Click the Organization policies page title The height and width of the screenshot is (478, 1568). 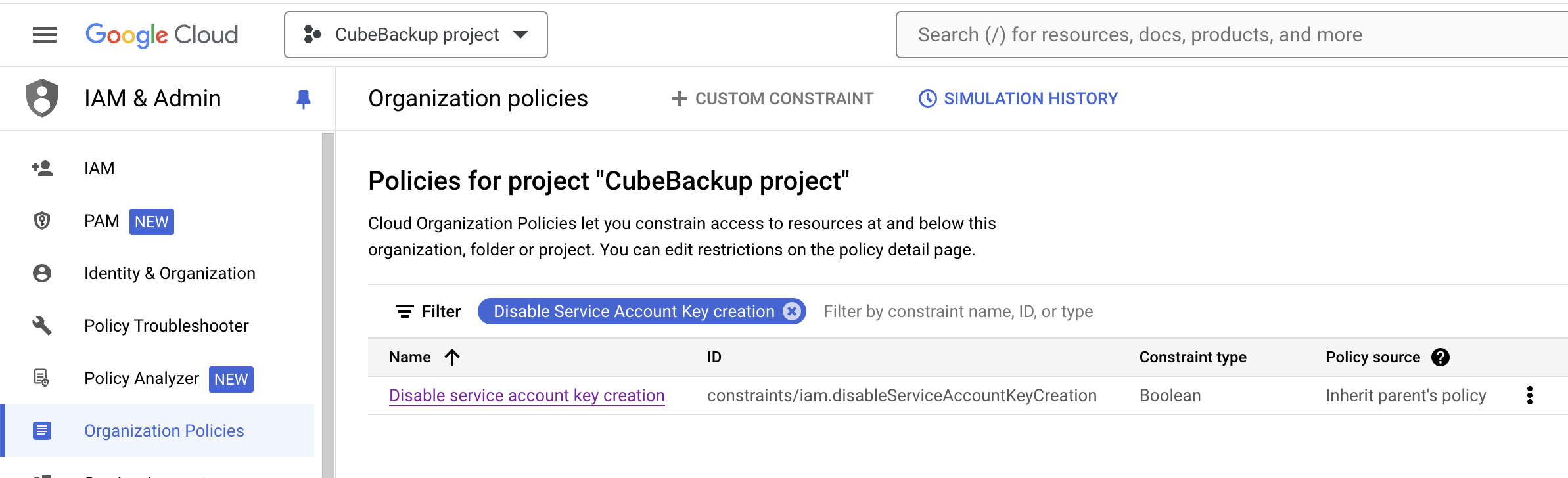tap(478, 98)
